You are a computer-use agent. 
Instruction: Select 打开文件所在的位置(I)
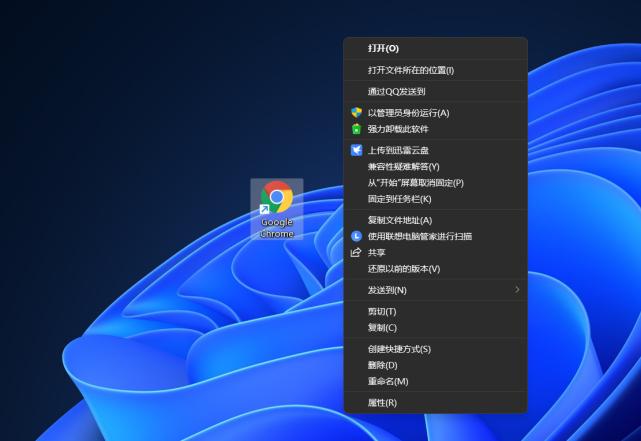pos(436,70)
